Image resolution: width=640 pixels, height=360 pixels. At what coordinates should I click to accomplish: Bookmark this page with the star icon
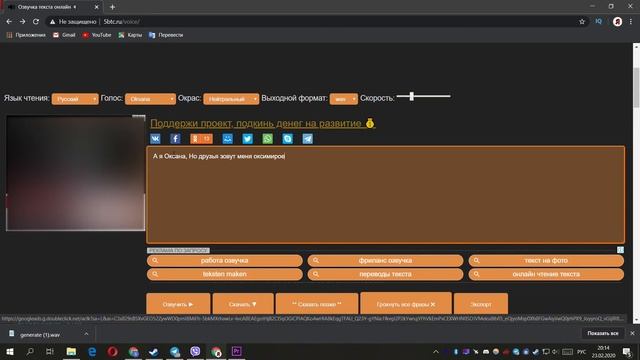[582, 22]
